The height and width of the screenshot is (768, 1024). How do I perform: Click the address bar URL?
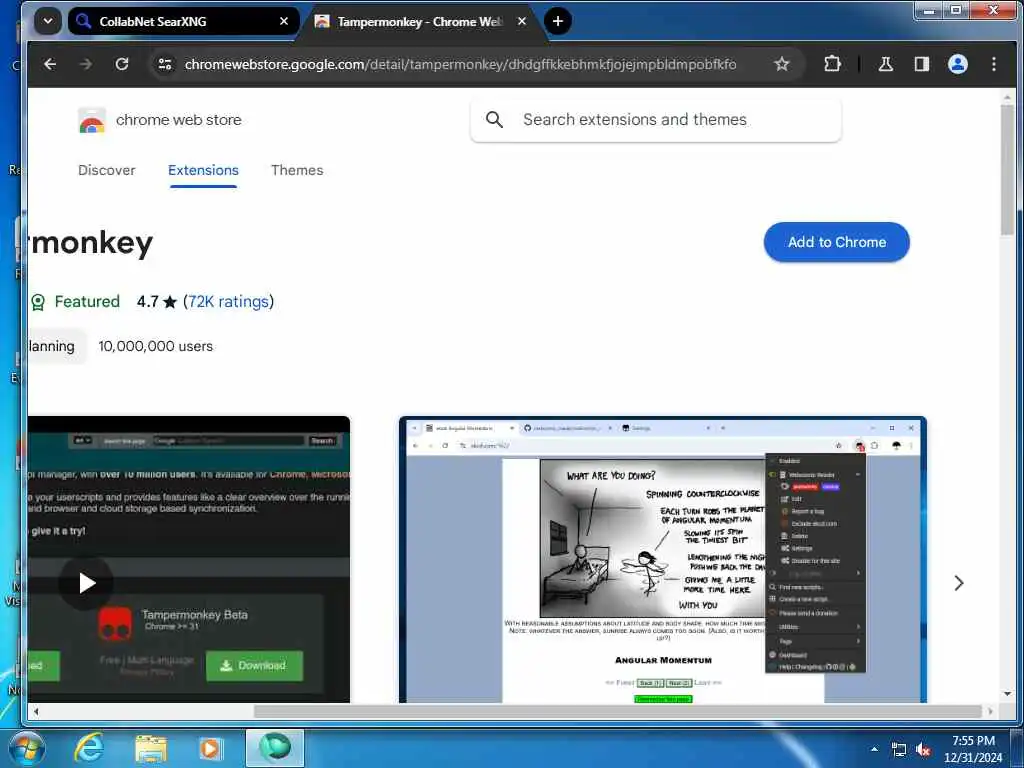point(460,64)
